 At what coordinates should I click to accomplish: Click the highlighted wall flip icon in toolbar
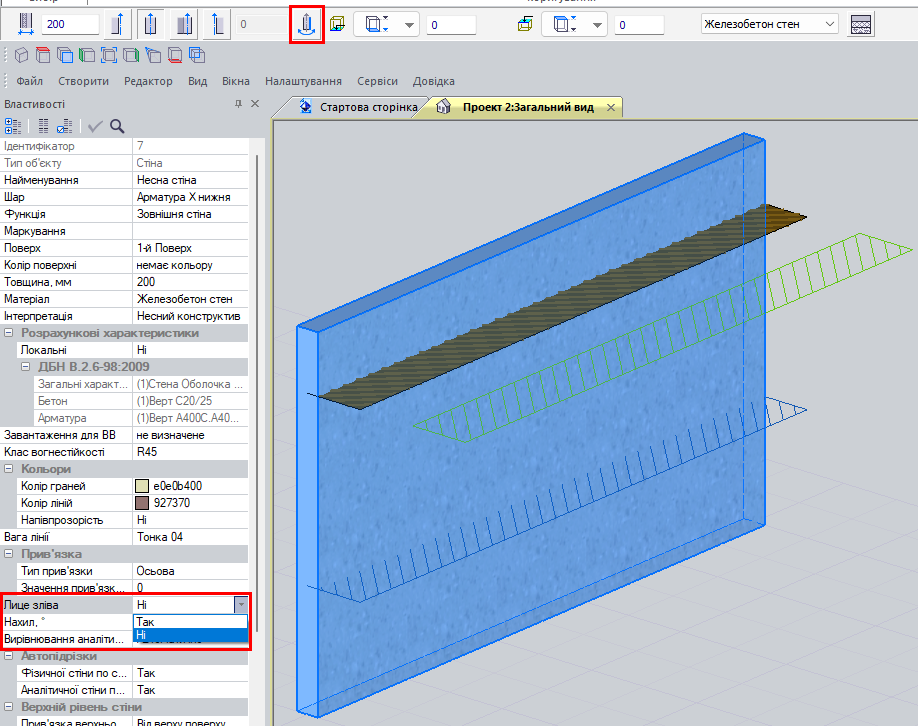click(x=307, y=24)
